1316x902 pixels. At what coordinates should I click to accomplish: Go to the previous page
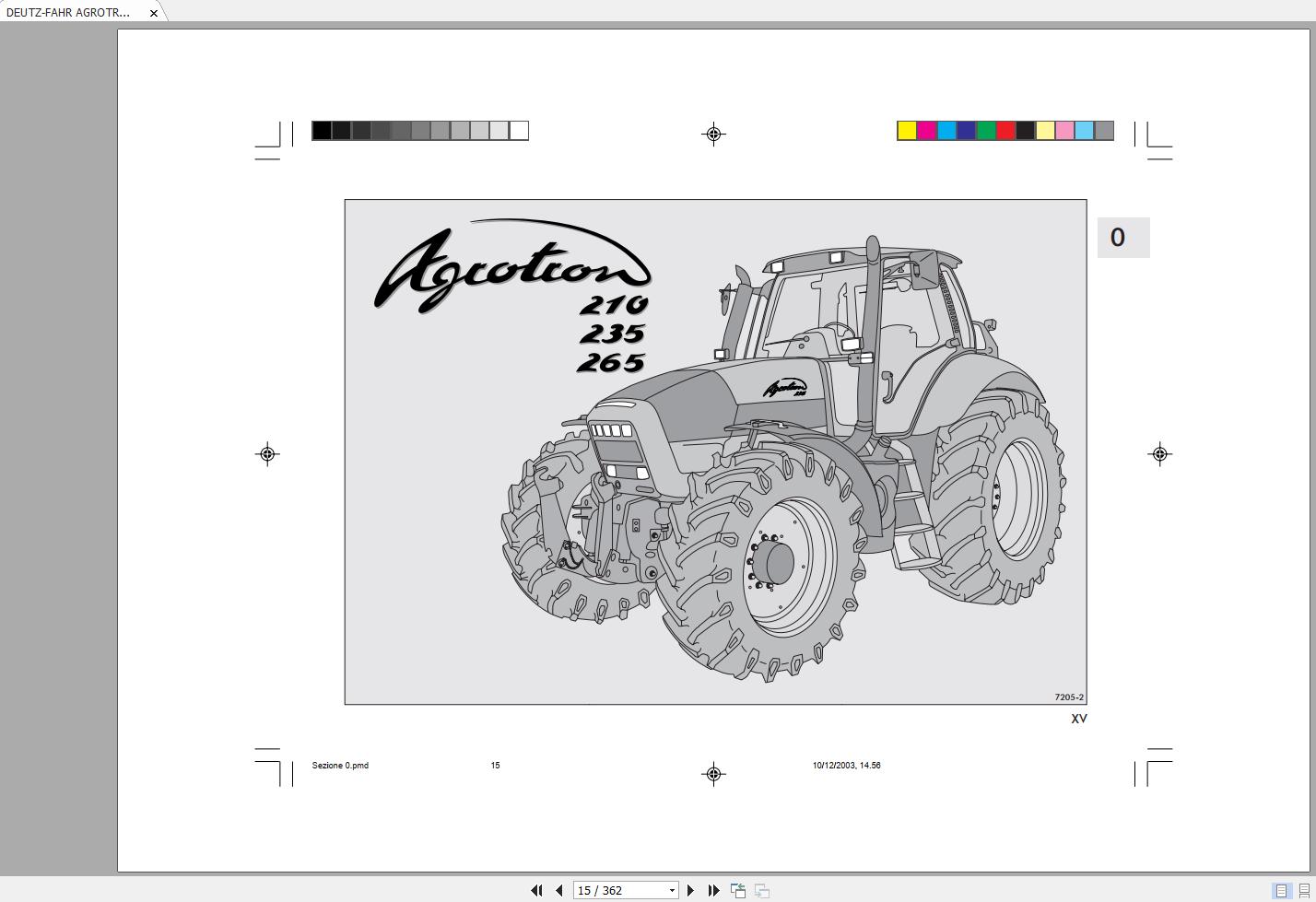pyautogui.click(x=558, y=890)
